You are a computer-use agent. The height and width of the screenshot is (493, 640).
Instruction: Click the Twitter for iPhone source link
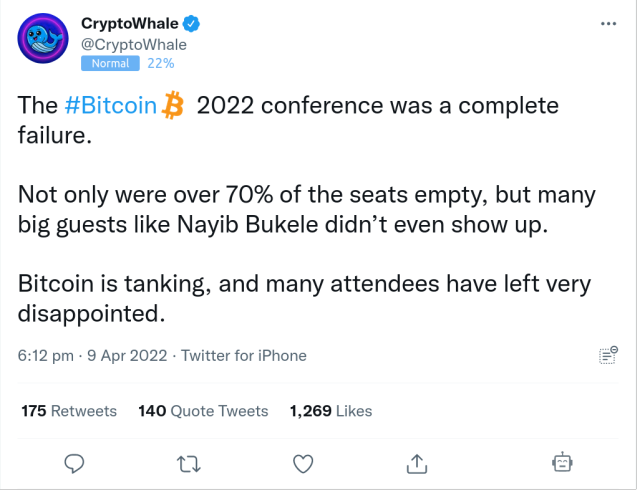pos(244,355)
